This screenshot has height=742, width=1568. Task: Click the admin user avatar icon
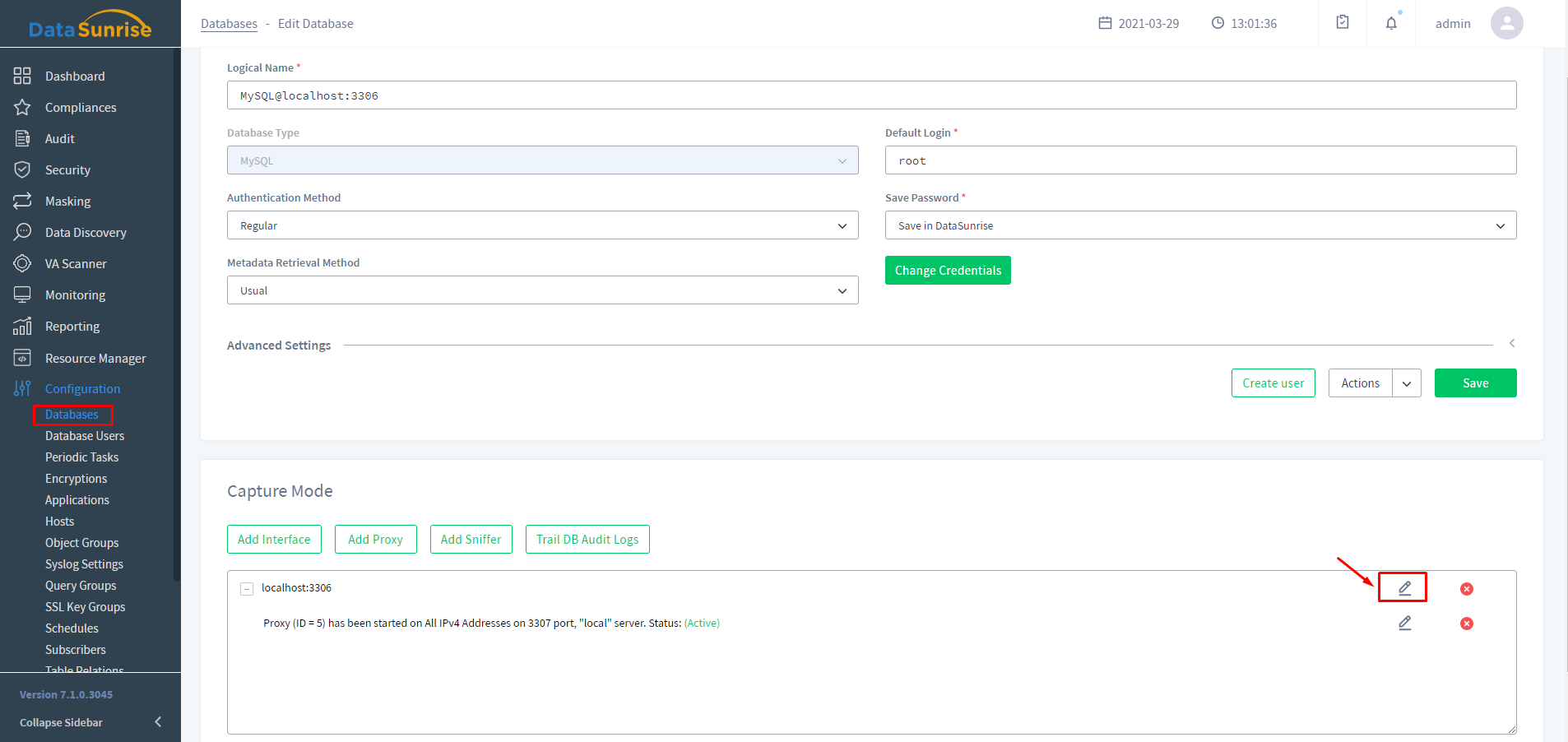(1506, 23)
